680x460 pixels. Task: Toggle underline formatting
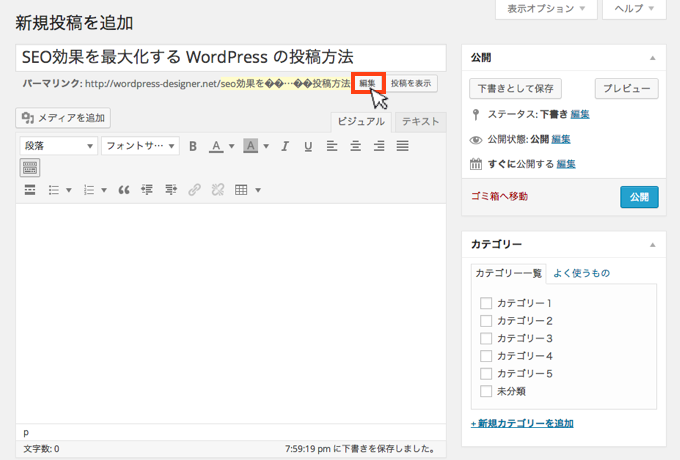pos(308,146)
